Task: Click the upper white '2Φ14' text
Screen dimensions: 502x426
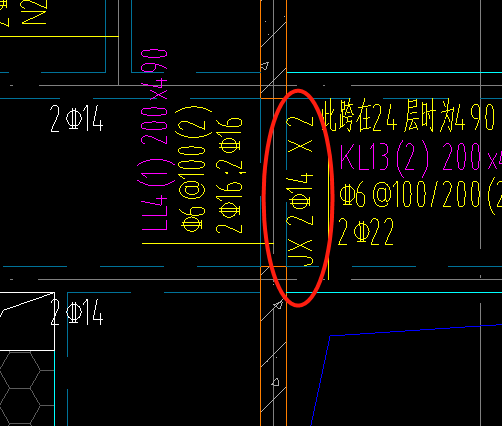Action: tap(77, 119)
